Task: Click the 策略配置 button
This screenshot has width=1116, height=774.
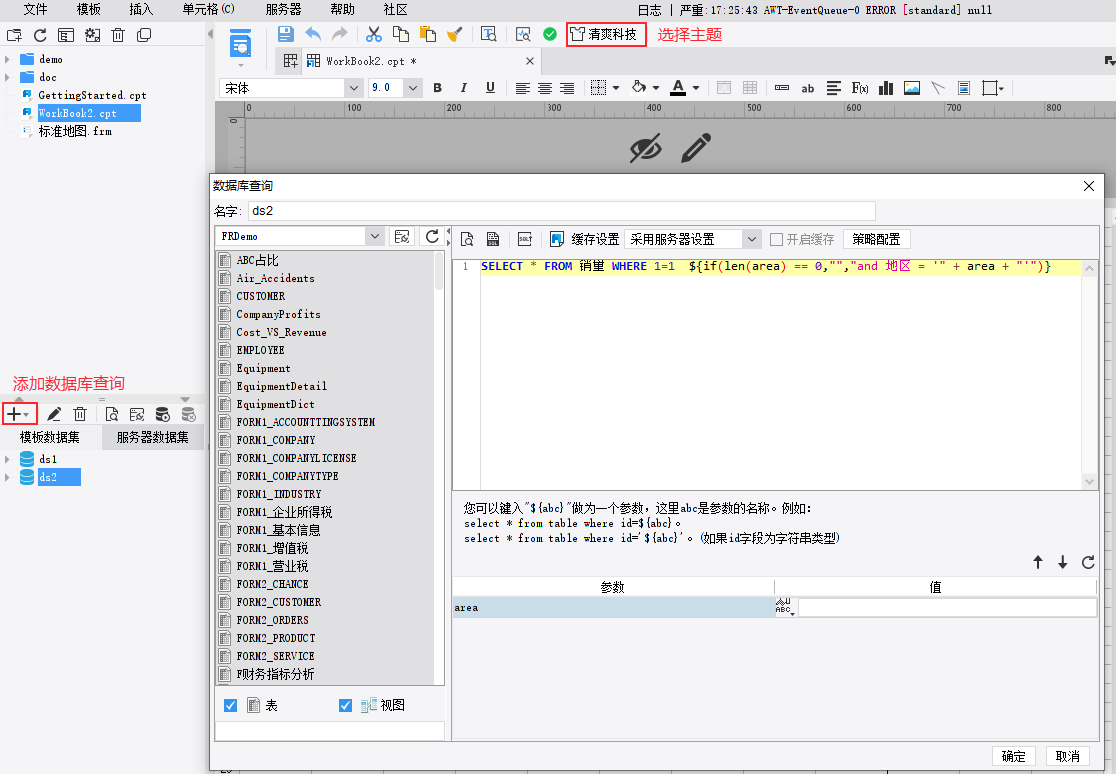Action: (x=876, y=239)
